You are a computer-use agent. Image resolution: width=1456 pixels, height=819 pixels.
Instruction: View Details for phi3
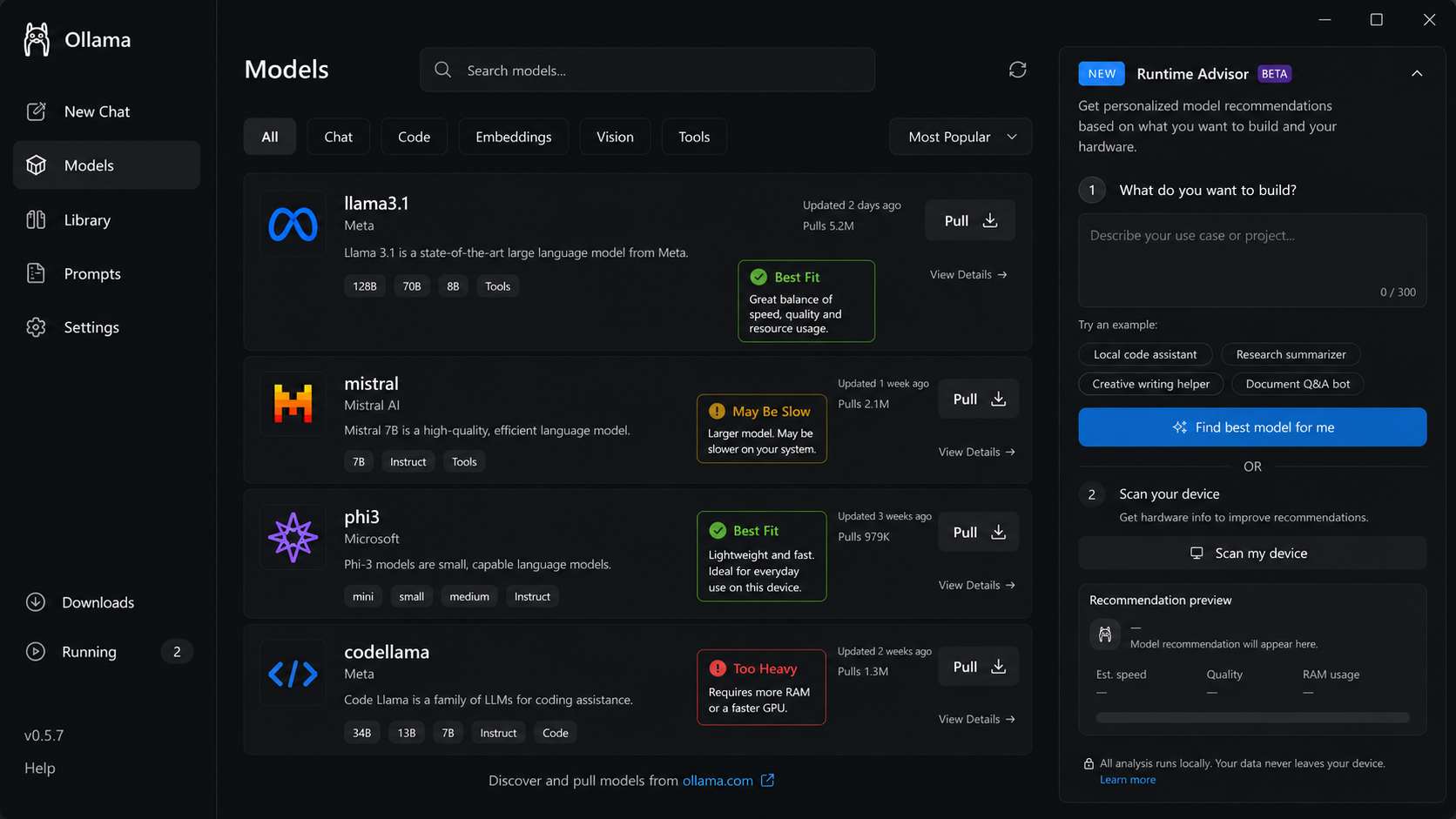click(977, 585)
